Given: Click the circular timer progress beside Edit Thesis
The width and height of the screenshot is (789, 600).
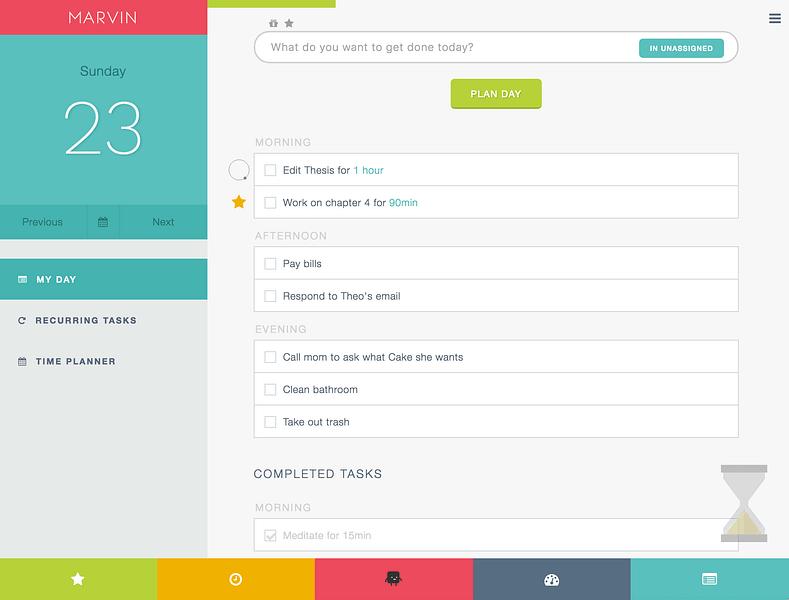Looking at the screenshot, I should pos(239,170).
